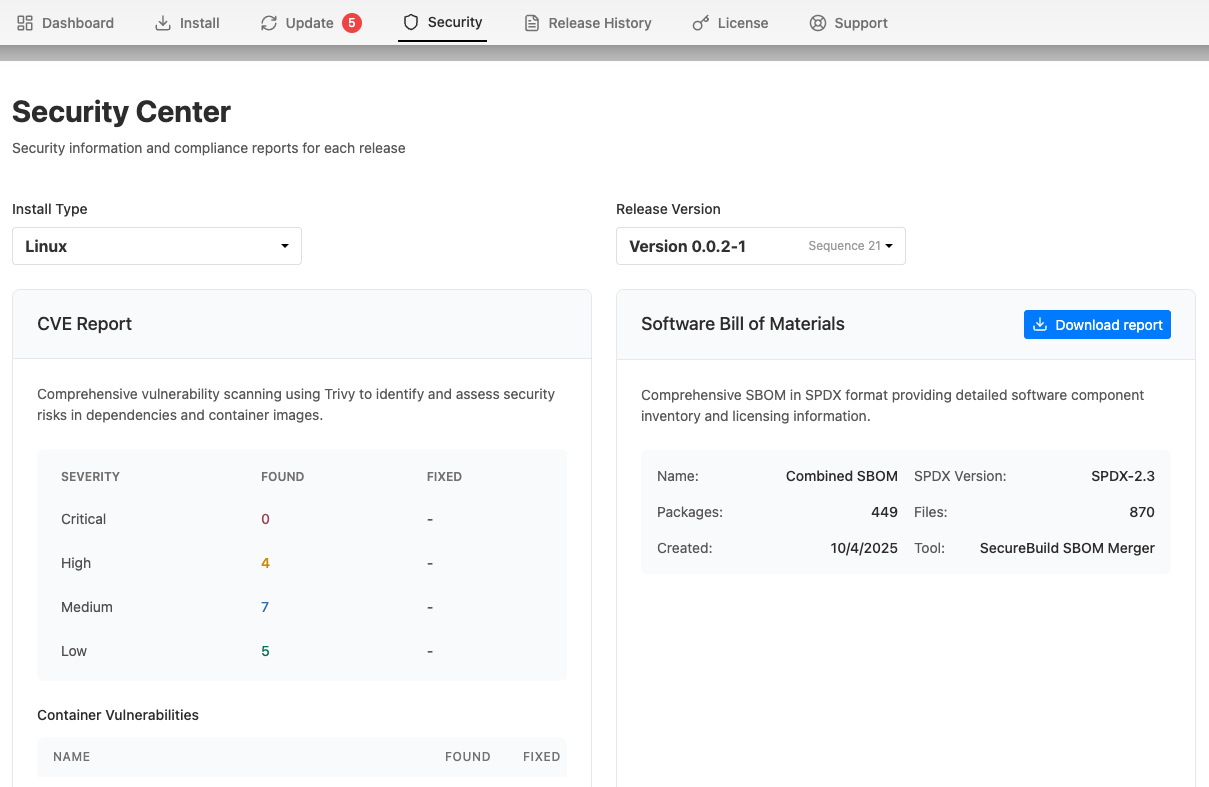Click the High severity count of 4

(265, 563)
